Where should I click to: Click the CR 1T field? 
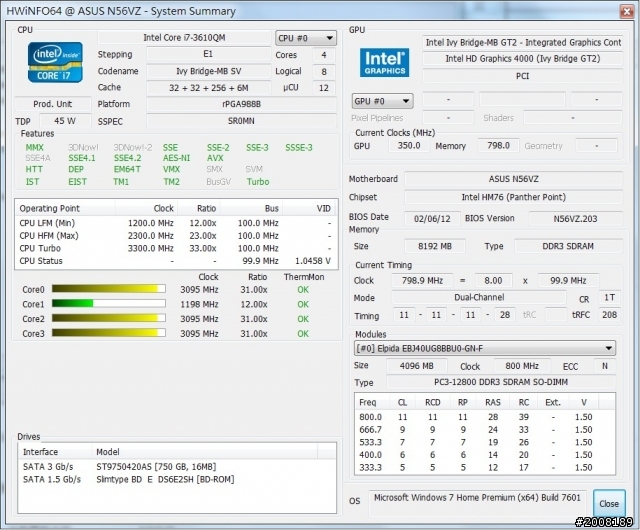coord(609,297)
